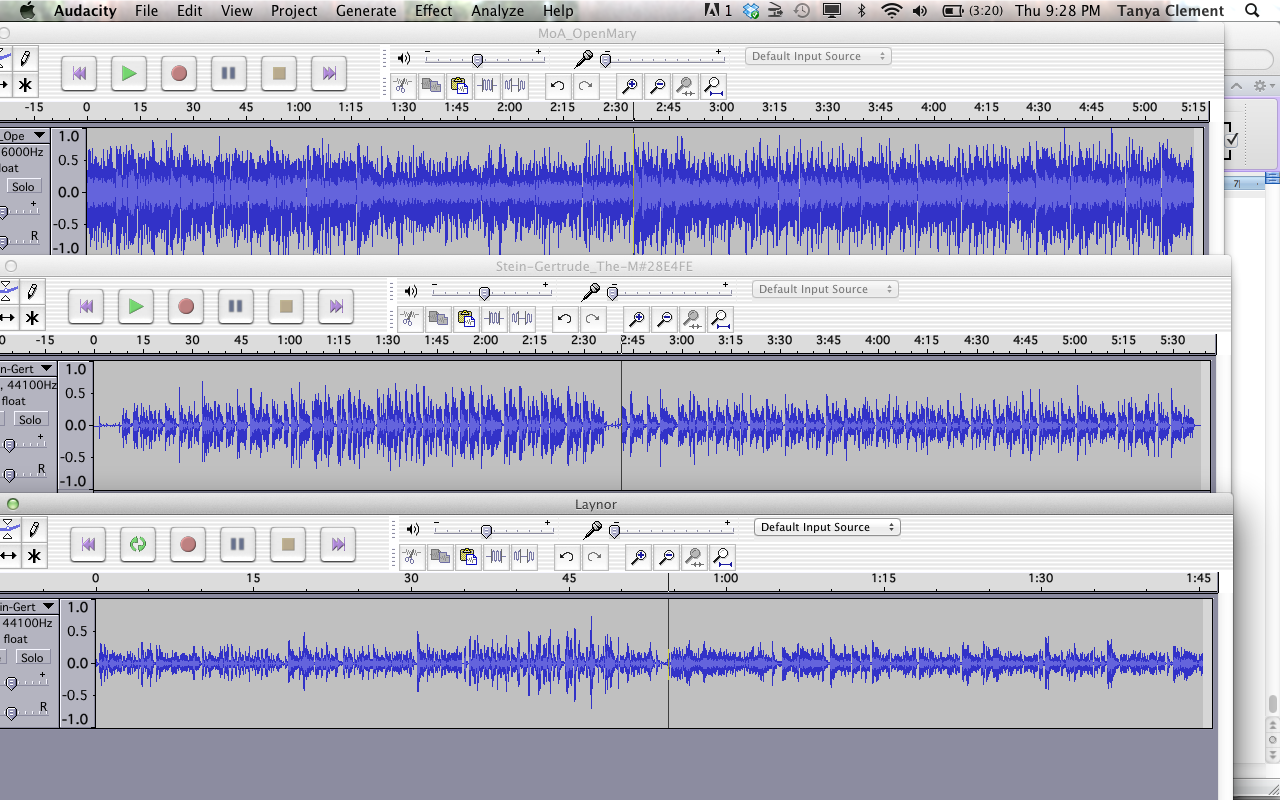Zoom in on the Laynor window
Viewport: 1280px width, 800px height.
[638, 557]
